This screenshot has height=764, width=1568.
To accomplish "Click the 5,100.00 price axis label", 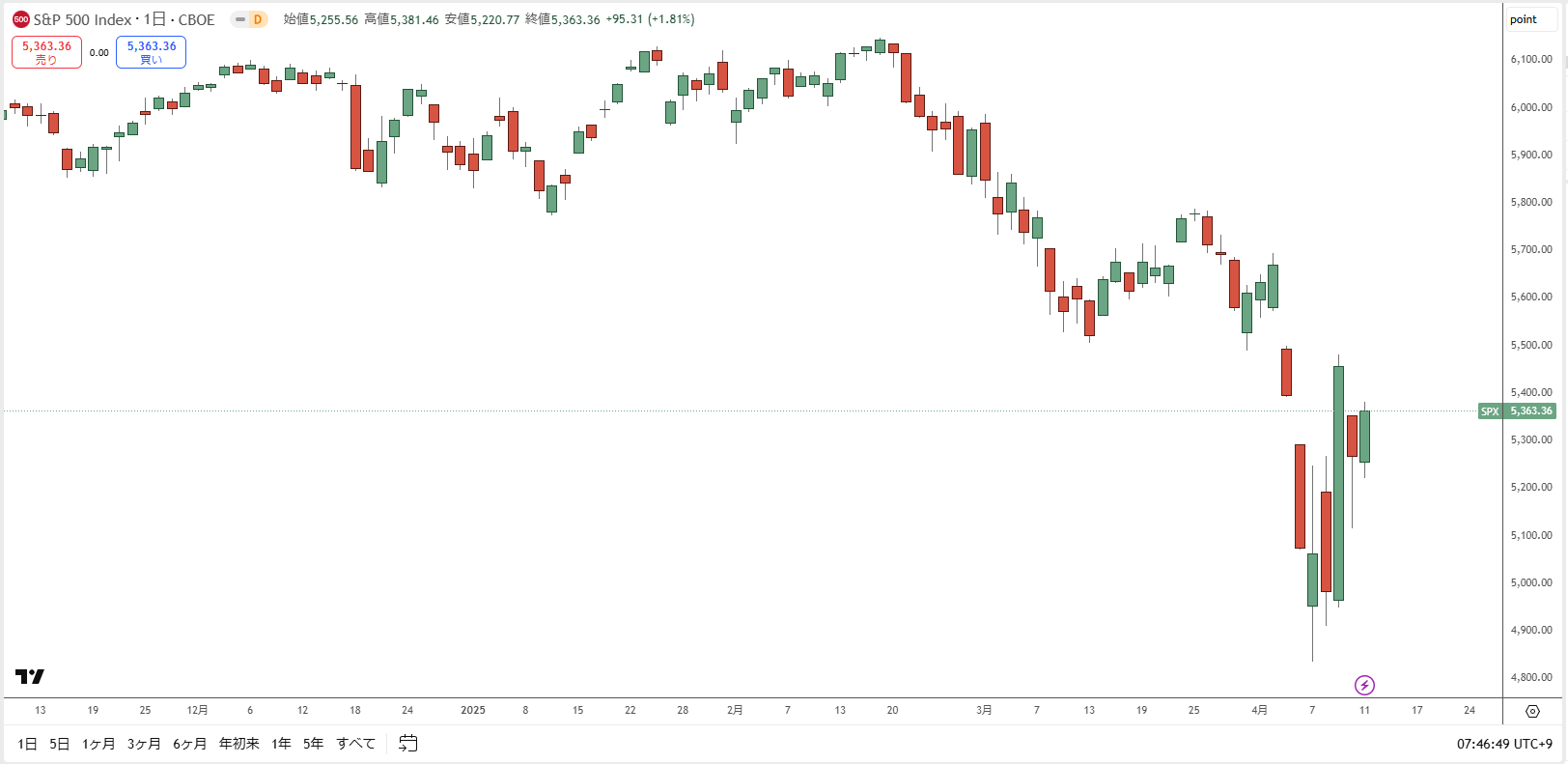I will (x=1531, y=535).
